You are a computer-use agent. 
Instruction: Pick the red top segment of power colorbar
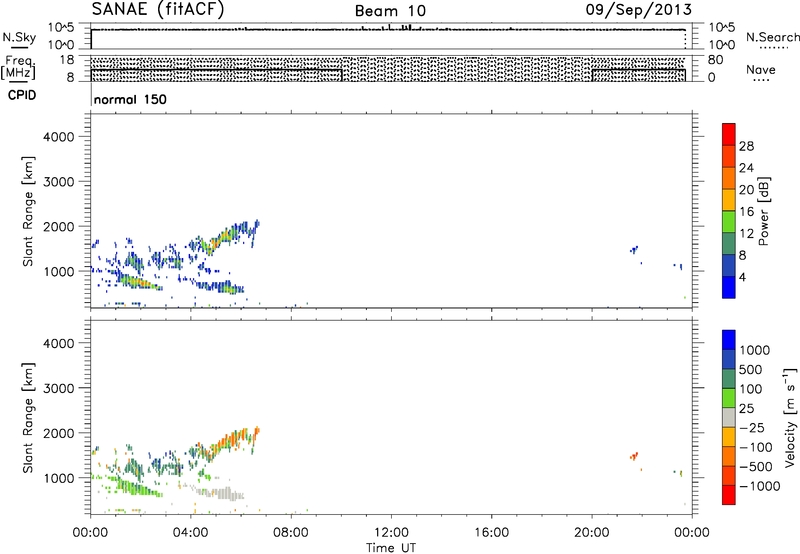tap(729, 134)
